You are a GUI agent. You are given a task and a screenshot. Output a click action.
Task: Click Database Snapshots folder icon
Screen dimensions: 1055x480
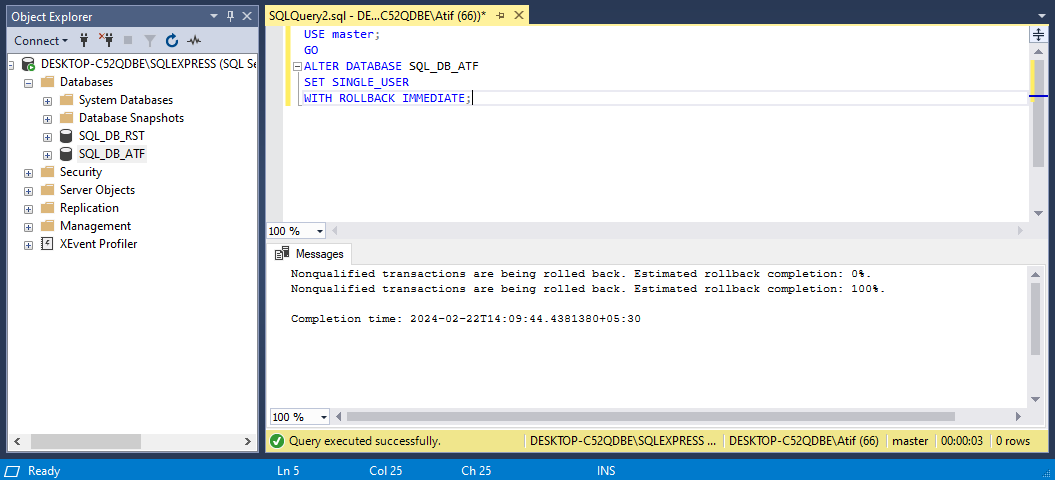pyautogui.click(x=66, y=118)
